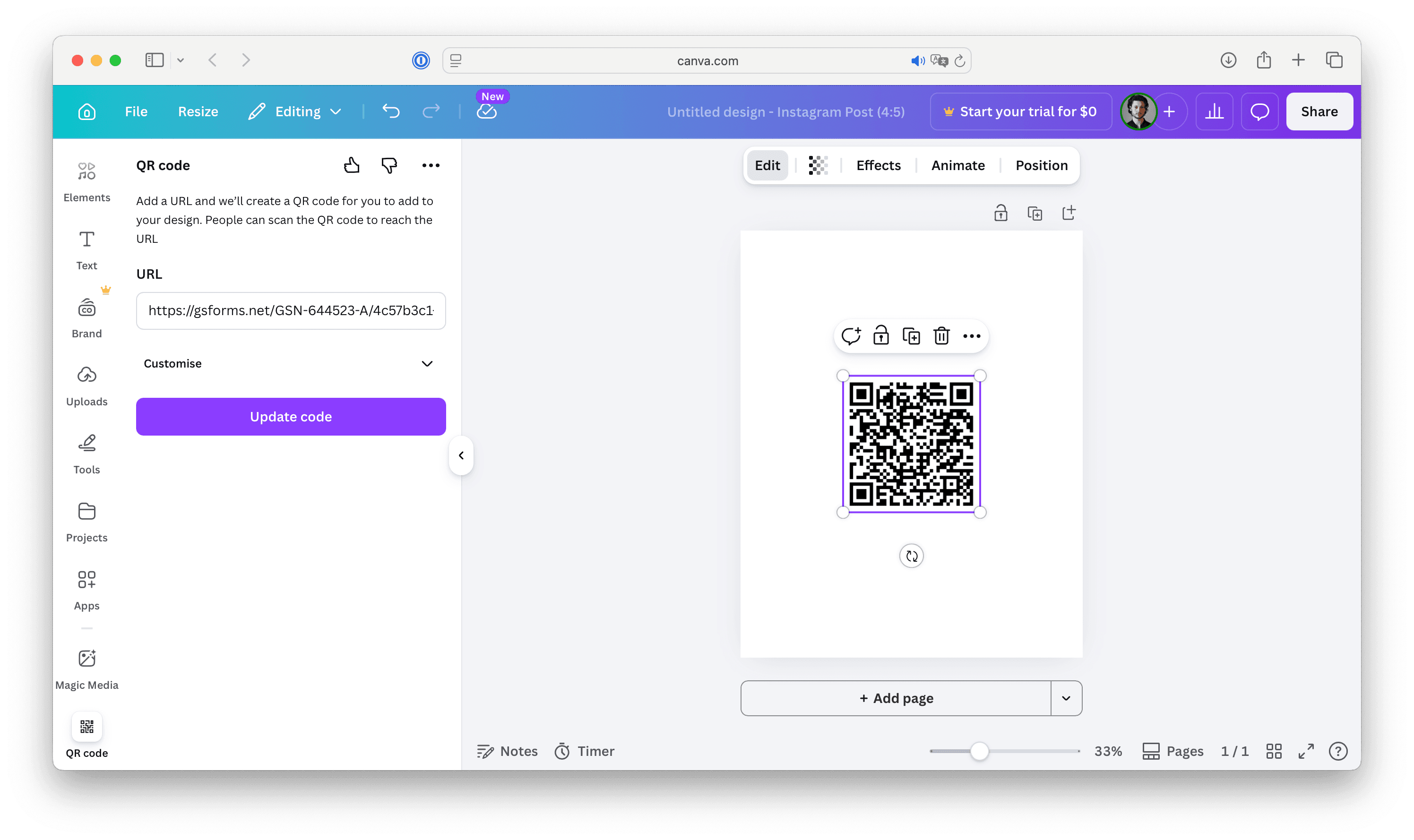Open the Tools sidebar panel
This screenshot has height=840, width=1414.
[x=86, y=454]
